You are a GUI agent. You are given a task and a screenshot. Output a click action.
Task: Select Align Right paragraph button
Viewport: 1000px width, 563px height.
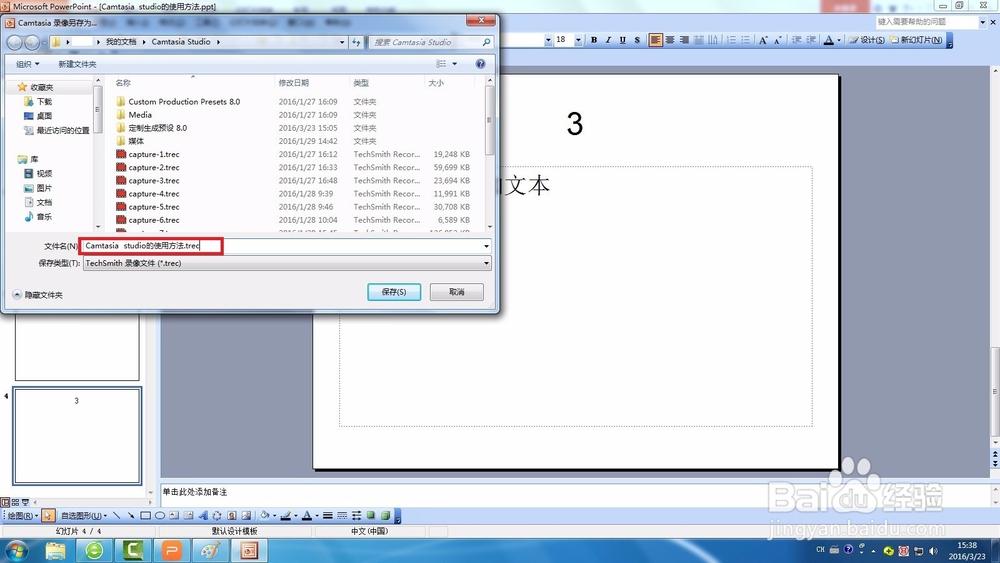click(x=684, y=40)
